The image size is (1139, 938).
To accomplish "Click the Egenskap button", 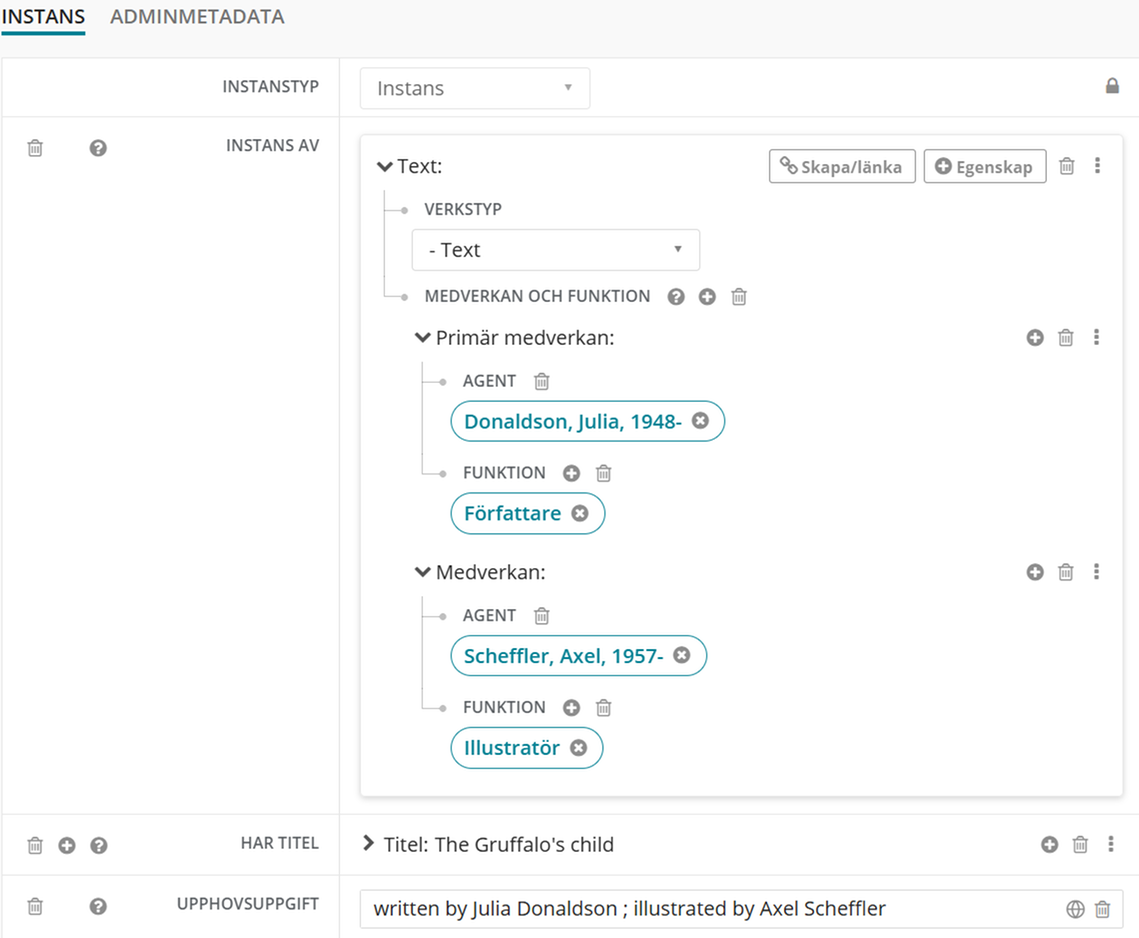I will coord(984,167).
